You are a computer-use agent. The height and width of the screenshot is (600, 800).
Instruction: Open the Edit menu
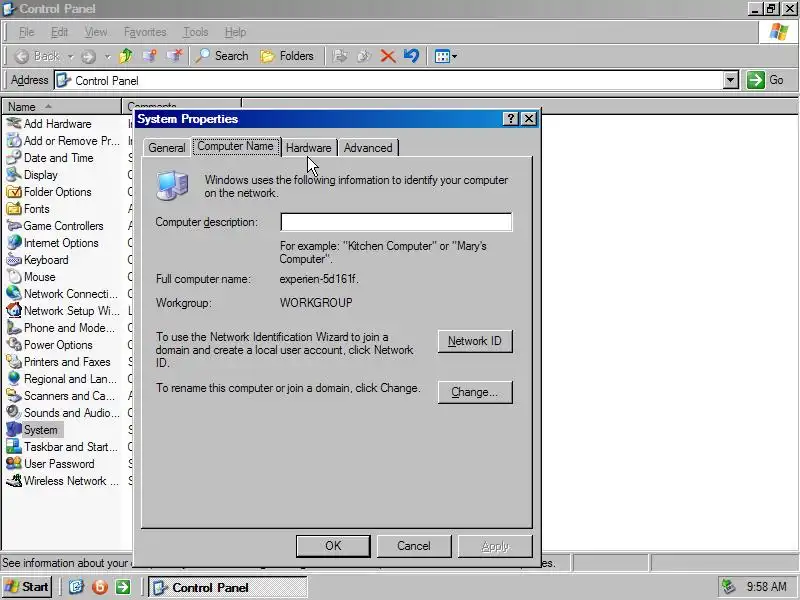pyautogui.click(x=59, y=32)
